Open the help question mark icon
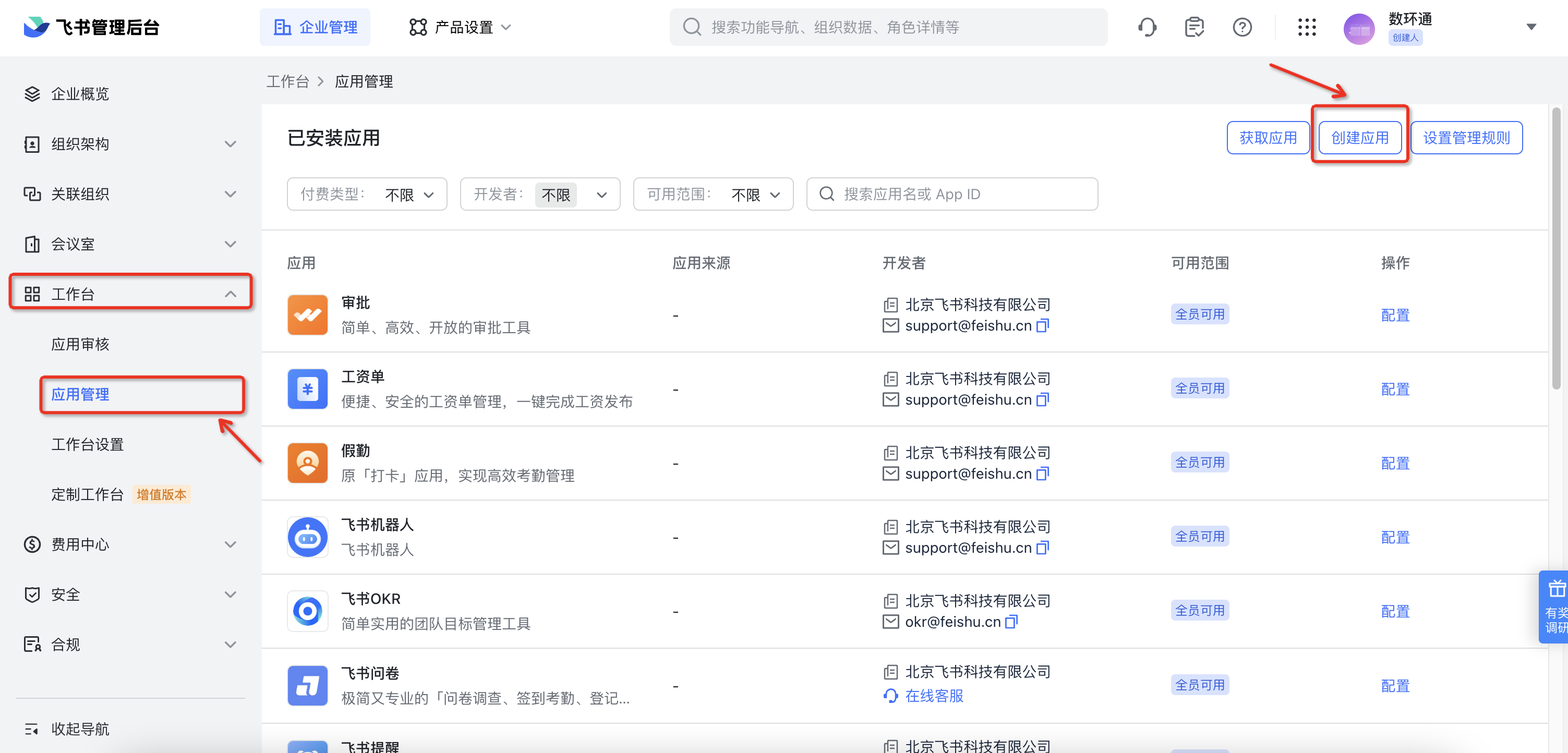 point(1242,28)
